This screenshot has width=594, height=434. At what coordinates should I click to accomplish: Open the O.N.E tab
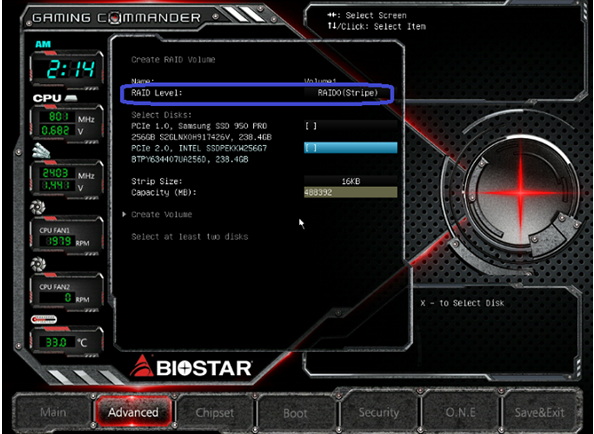point(461,412)
